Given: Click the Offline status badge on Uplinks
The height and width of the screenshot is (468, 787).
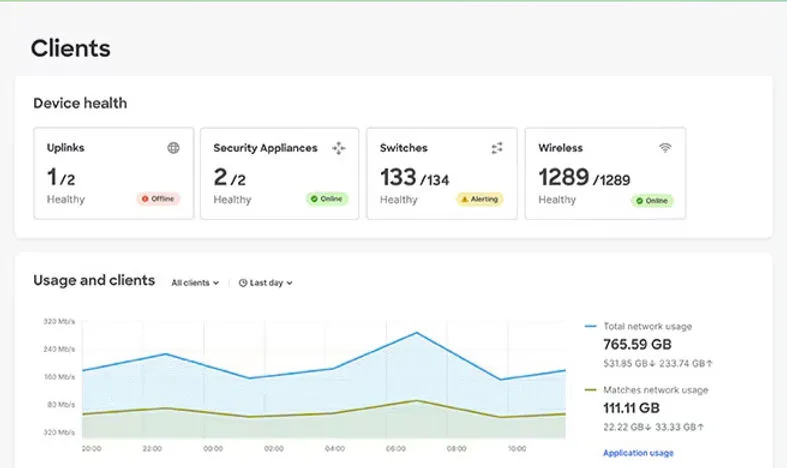Looking at the screenshot, I should coord(158,199).
